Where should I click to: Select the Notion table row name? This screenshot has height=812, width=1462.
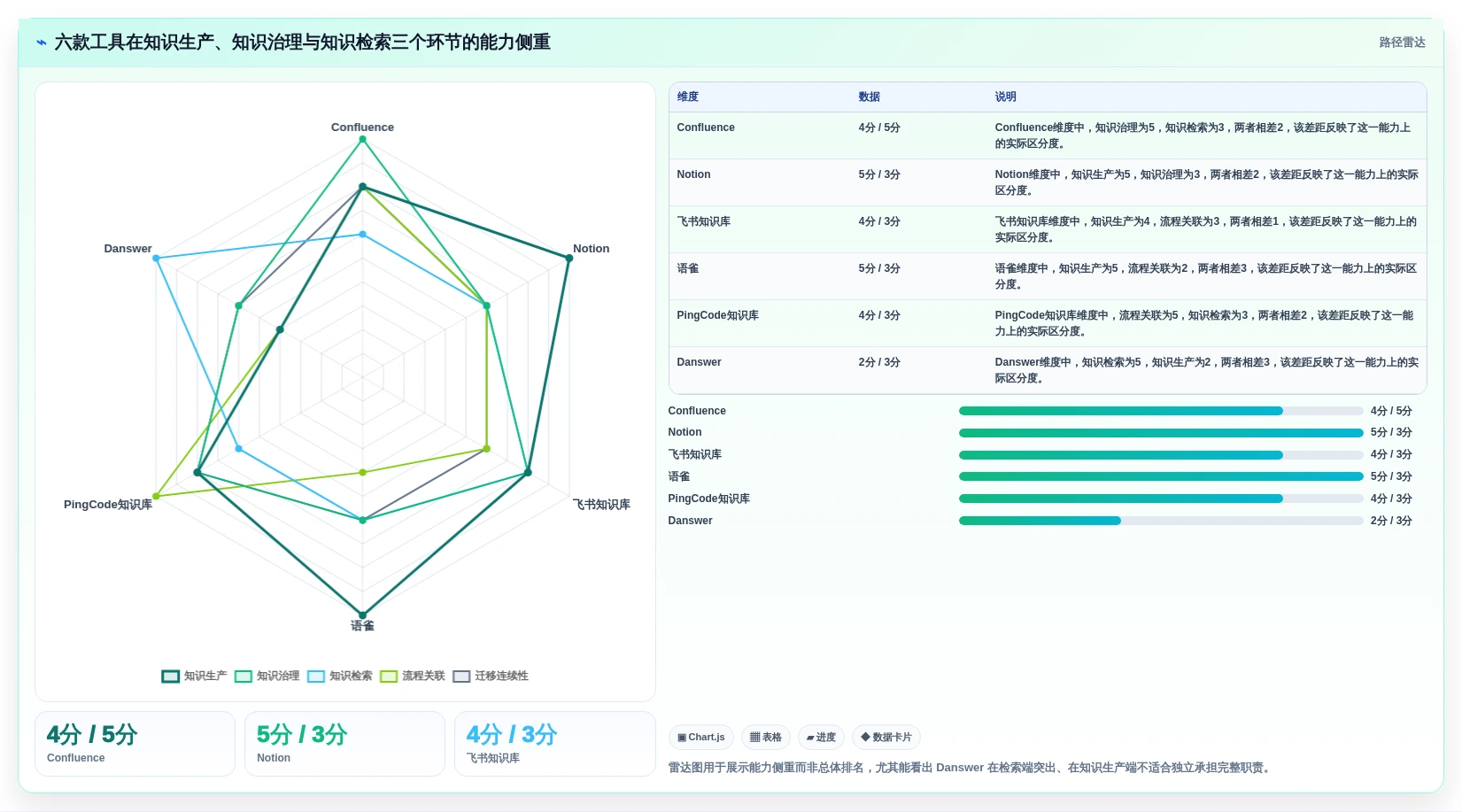point(693,174)
